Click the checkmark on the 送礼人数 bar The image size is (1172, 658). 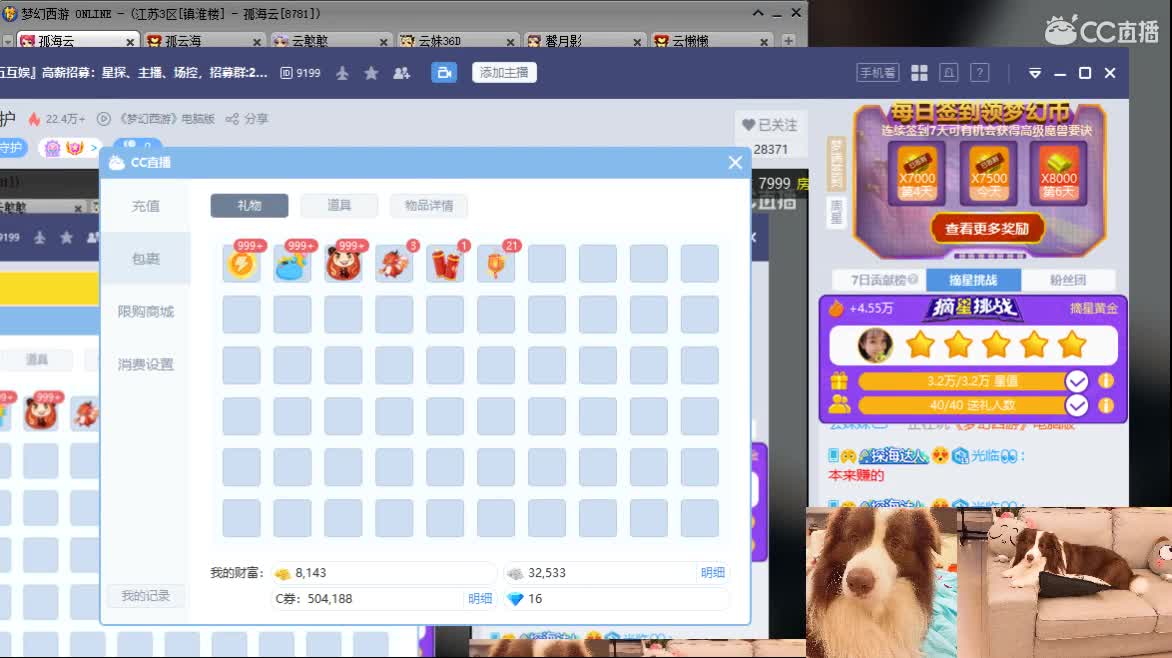(x=1076, y=405)
